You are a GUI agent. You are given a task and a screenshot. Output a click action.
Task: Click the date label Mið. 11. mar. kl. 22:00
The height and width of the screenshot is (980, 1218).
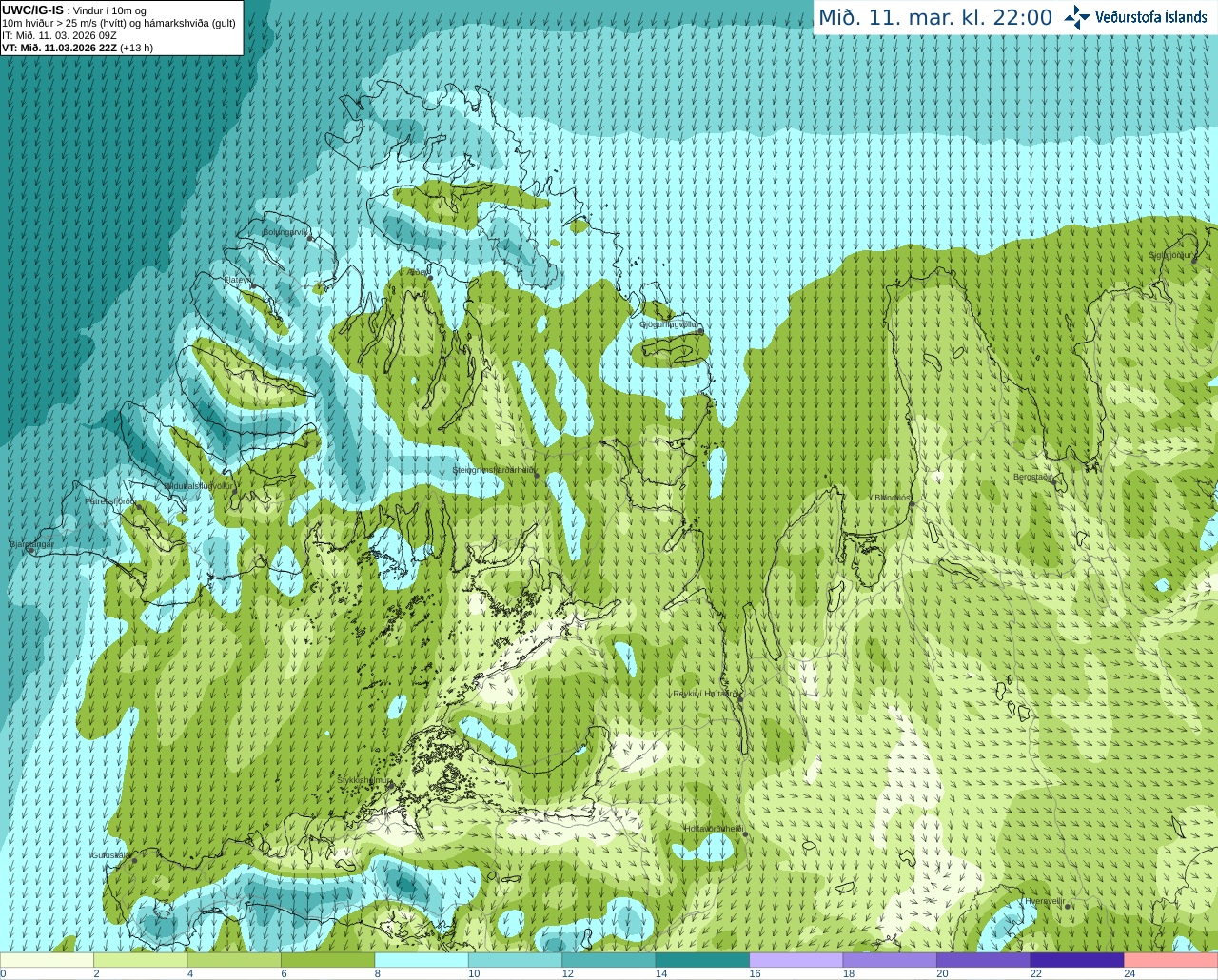935,18
